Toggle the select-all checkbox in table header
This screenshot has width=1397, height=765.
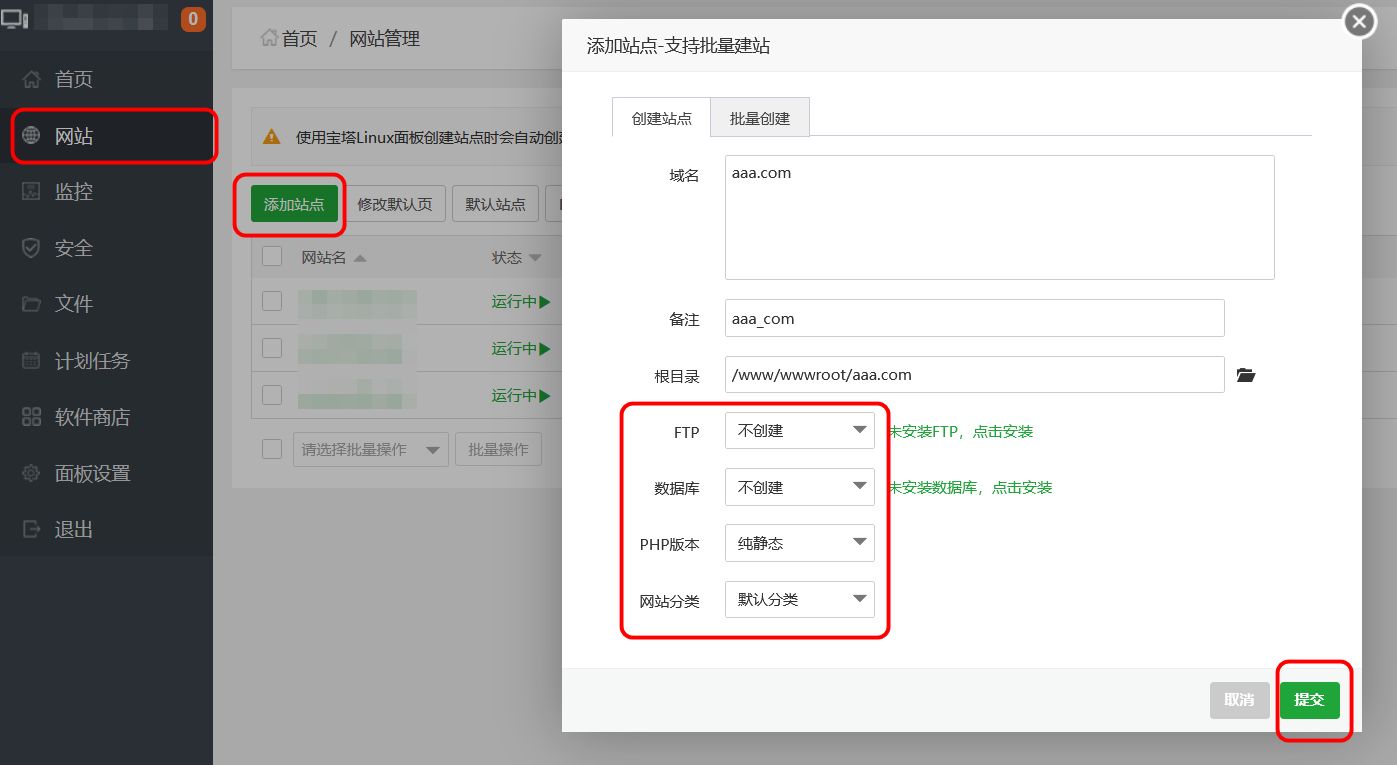(x=272, y=257)
